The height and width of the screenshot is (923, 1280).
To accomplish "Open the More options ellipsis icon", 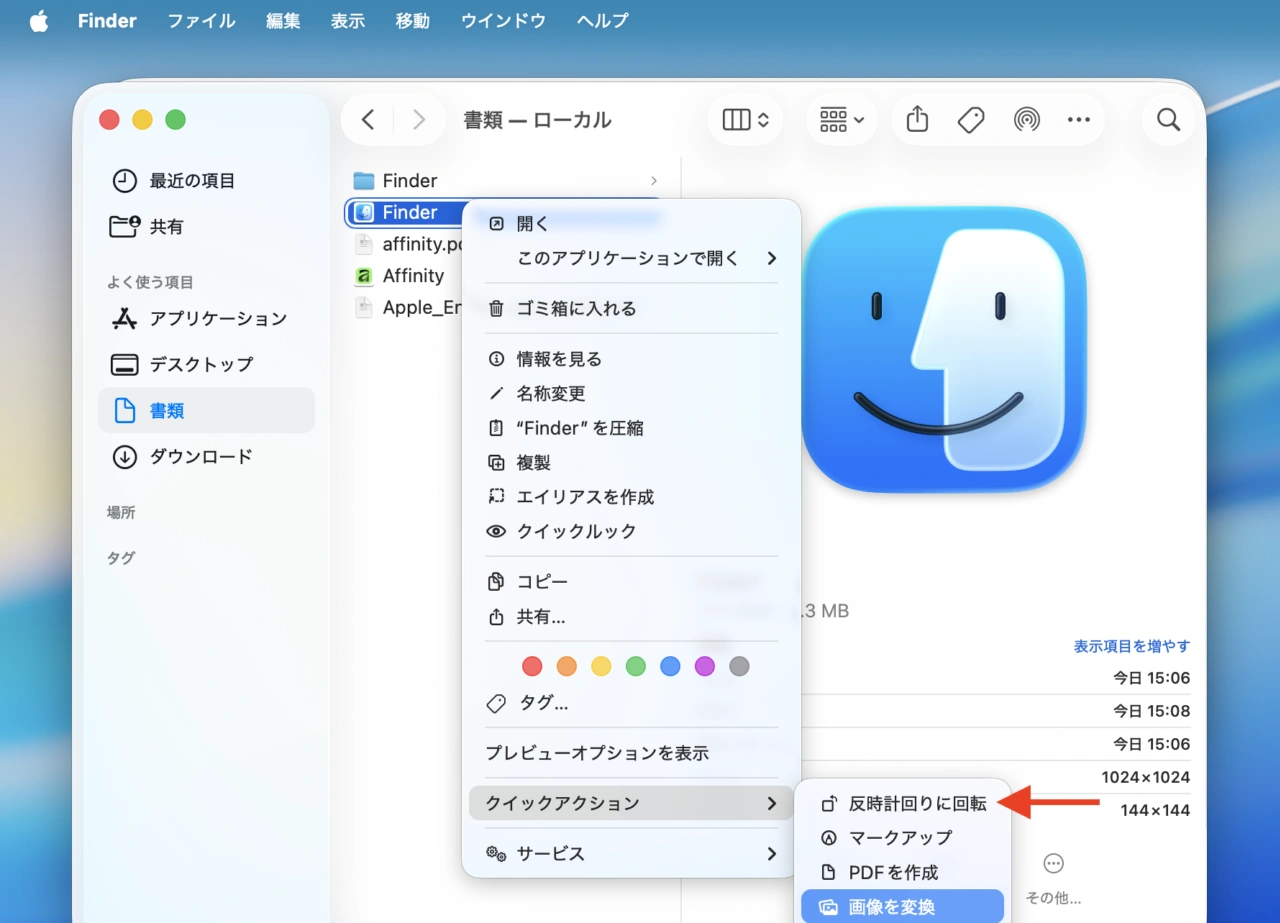I will [1078, 119].
